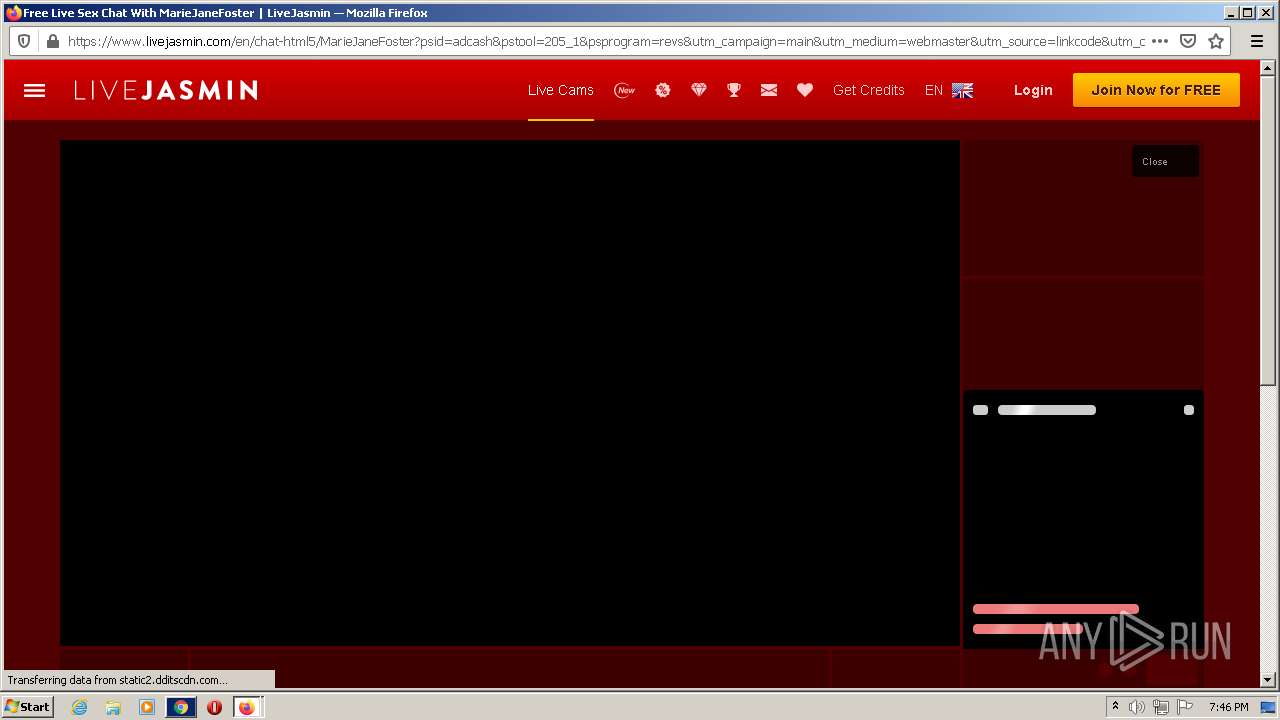Open the Firefox application menu

(x=1257, y=41)
